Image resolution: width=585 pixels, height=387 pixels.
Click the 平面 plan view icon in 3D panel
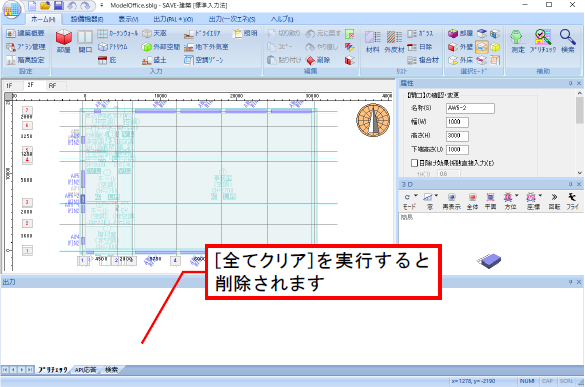(490, 201)
